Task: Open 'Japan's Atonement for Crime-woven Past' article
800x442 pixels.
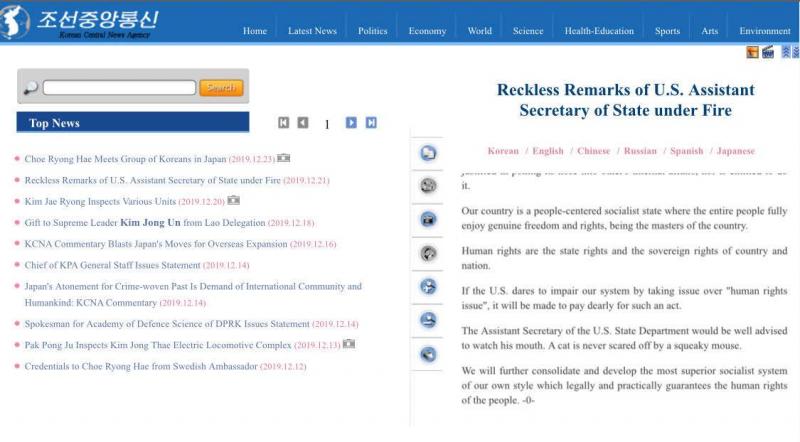Action: [193, 294]
